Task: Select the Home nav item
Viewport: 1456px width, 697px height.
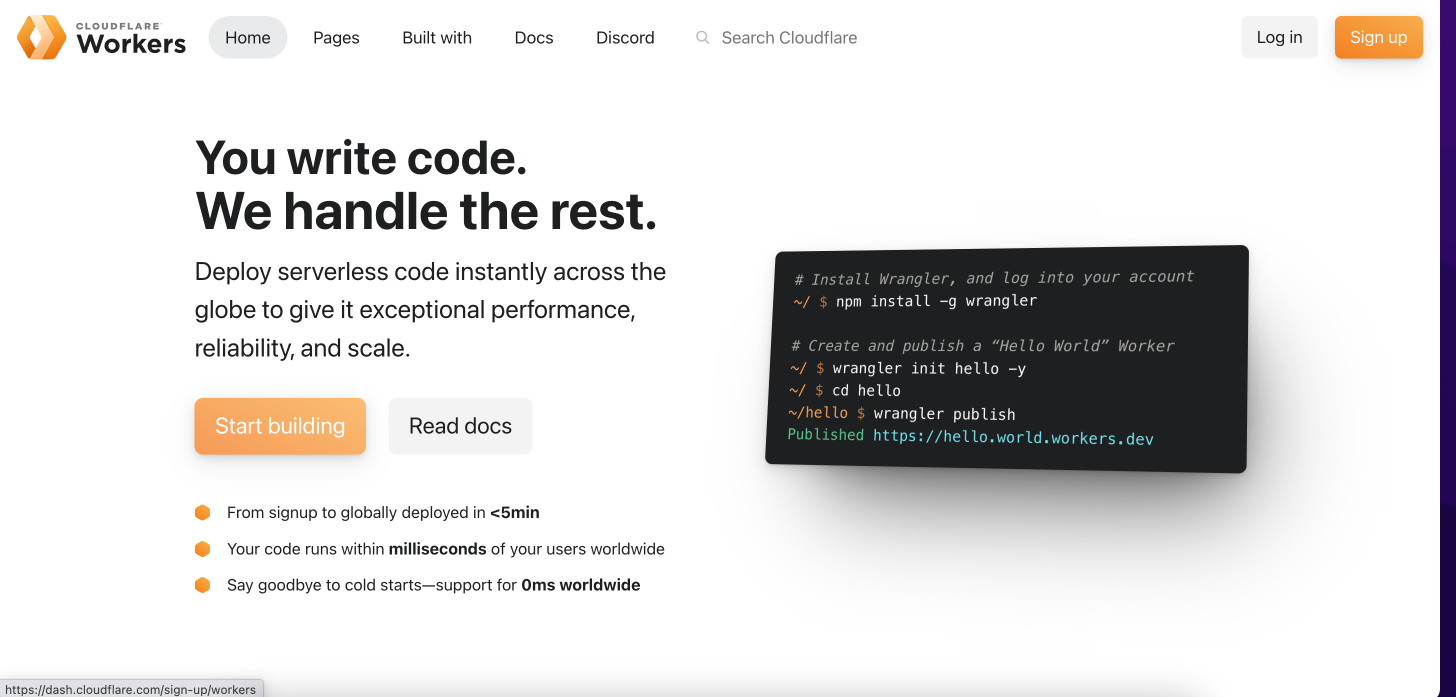Action: point(248,37)
